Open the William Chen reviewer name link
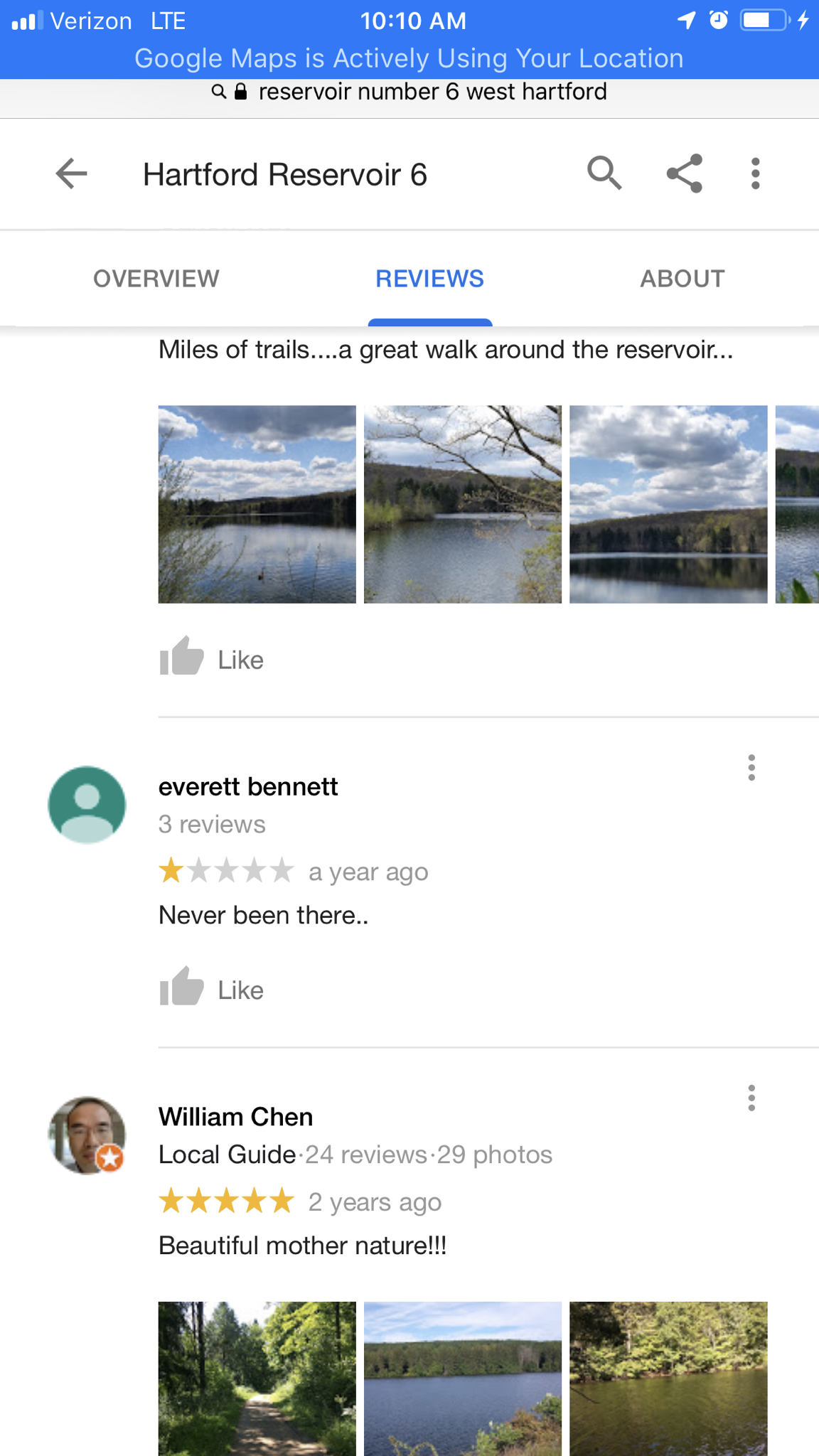This screenshot has height=1456, width=819. [x=235, y=1117]
